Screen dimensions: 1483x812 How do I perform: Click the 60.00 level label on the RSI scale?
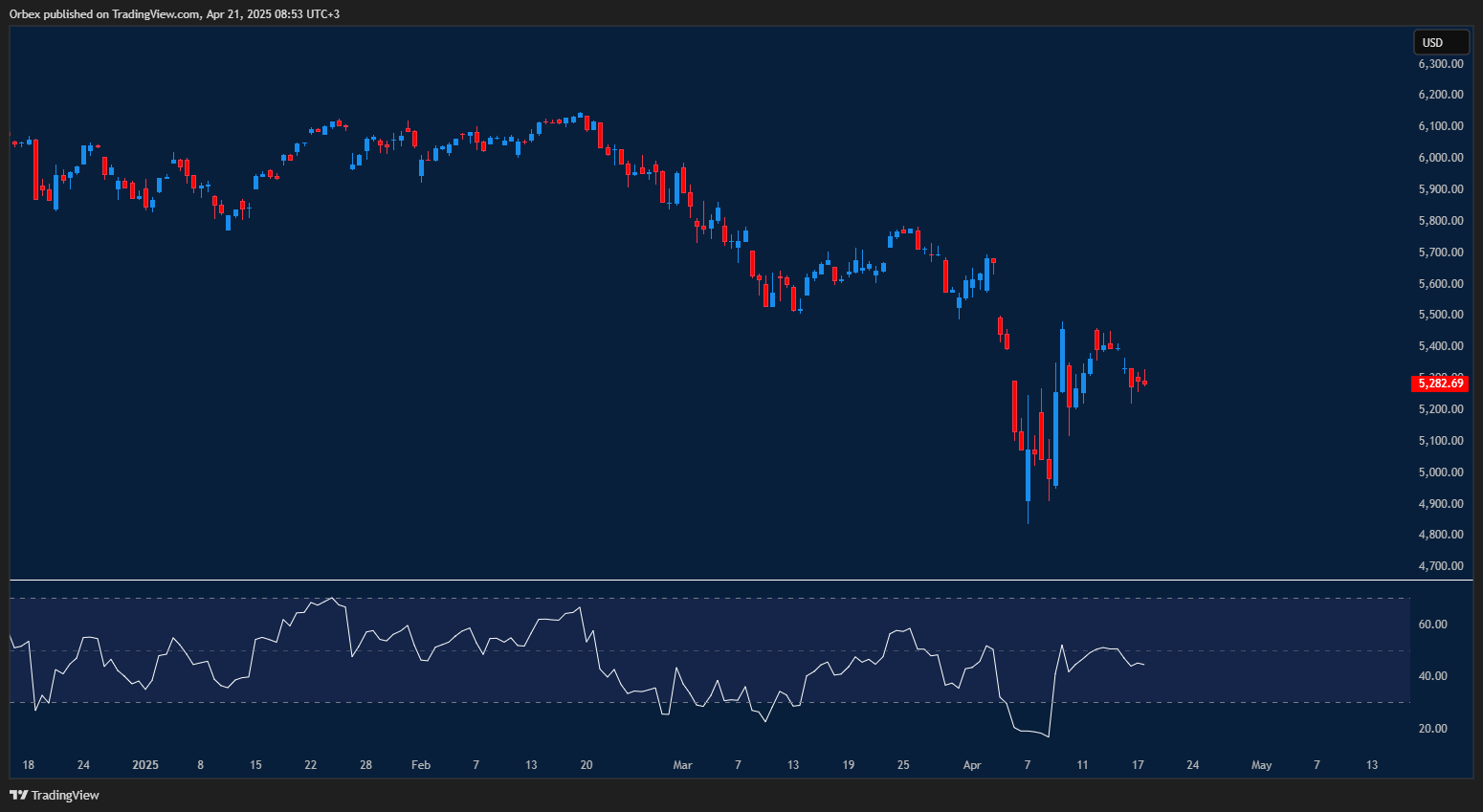click(x=1432, y=624)
